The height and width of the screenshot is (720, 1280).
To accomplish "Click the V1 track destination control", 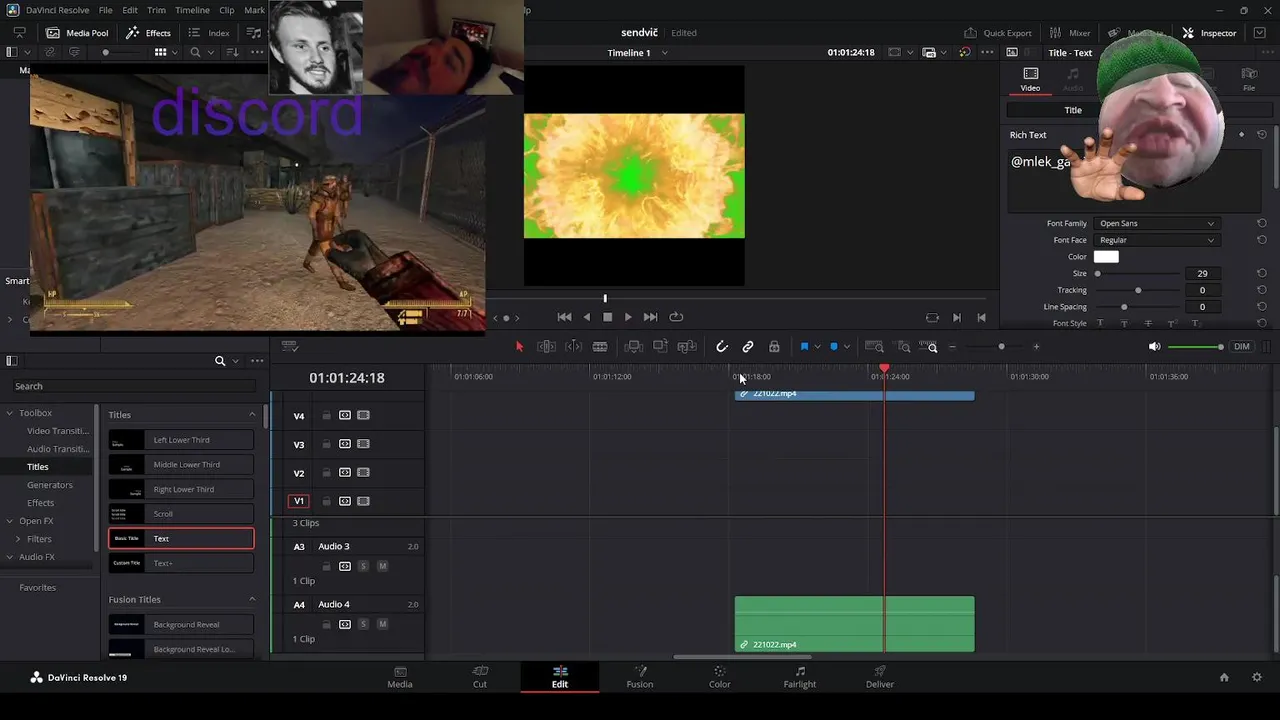I will 298,501.
